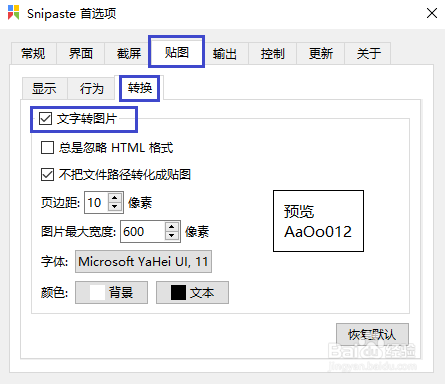445x384 pixels.
Task: Decrease 图片最大宽度 with down arrow
Action: point(172,236)
